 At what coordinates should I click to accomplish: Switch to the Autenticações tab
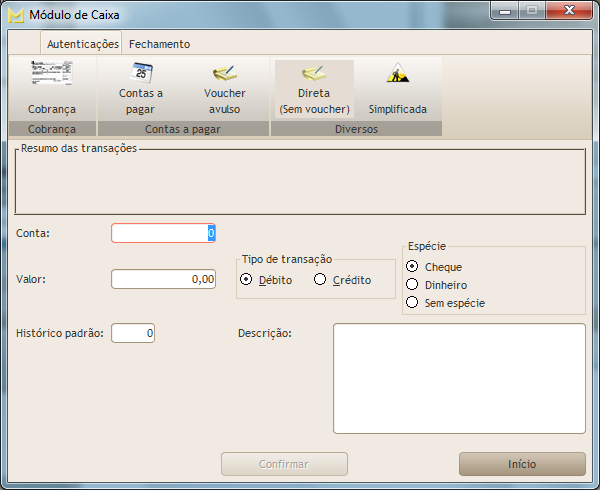pos(82,44)
